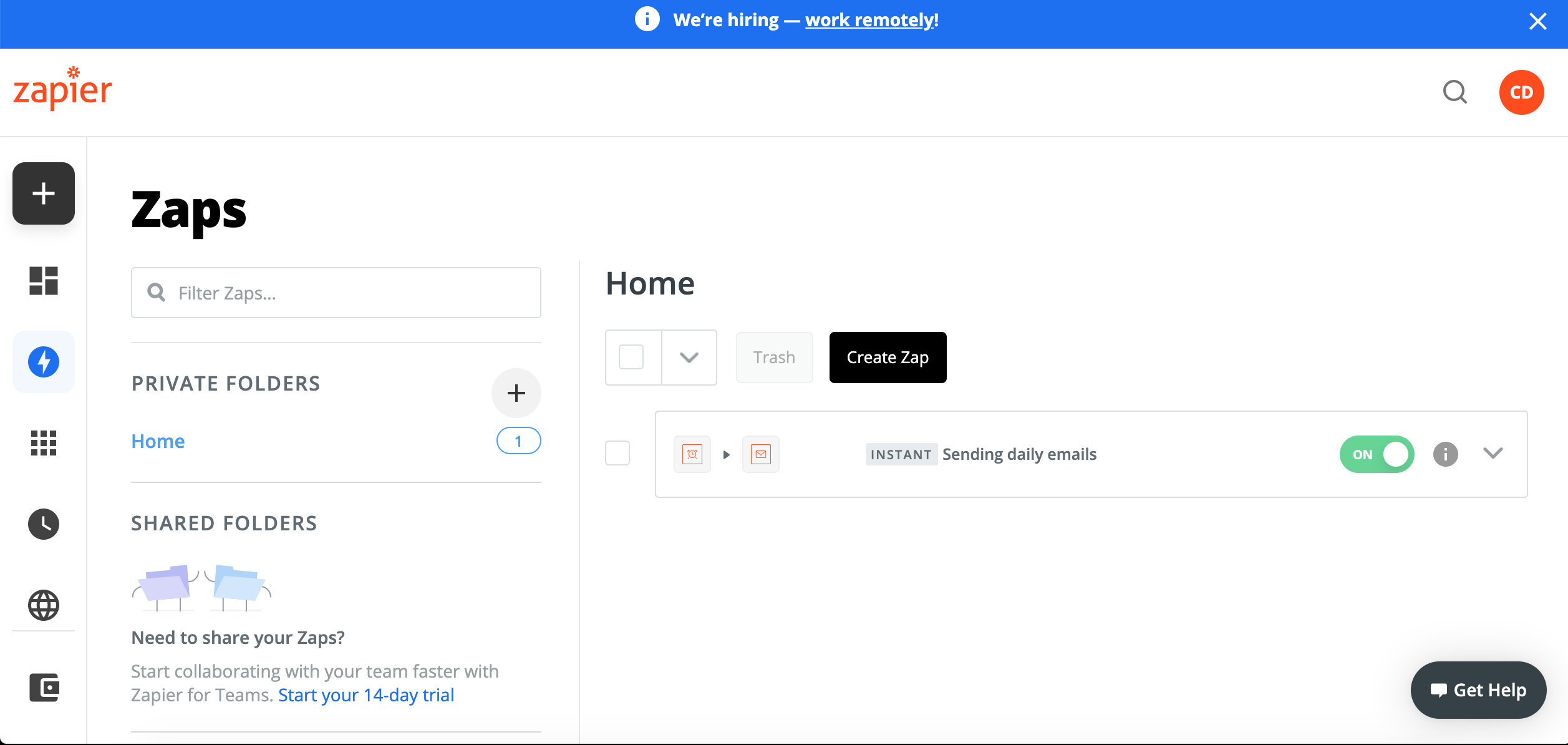Click the black plus Make a Zap button
The image size is (1568, 745).
(44, 193)
